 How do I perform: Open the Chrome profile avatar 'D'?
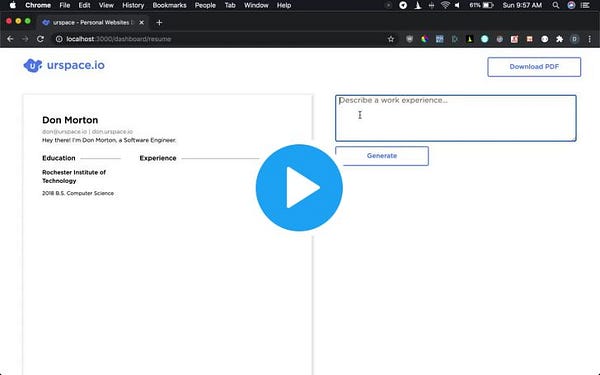point(574,39)
